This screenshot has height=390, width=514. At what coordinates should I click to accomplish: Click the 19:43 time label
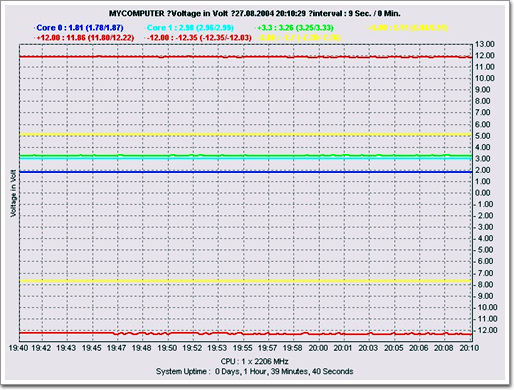(66, 348)
